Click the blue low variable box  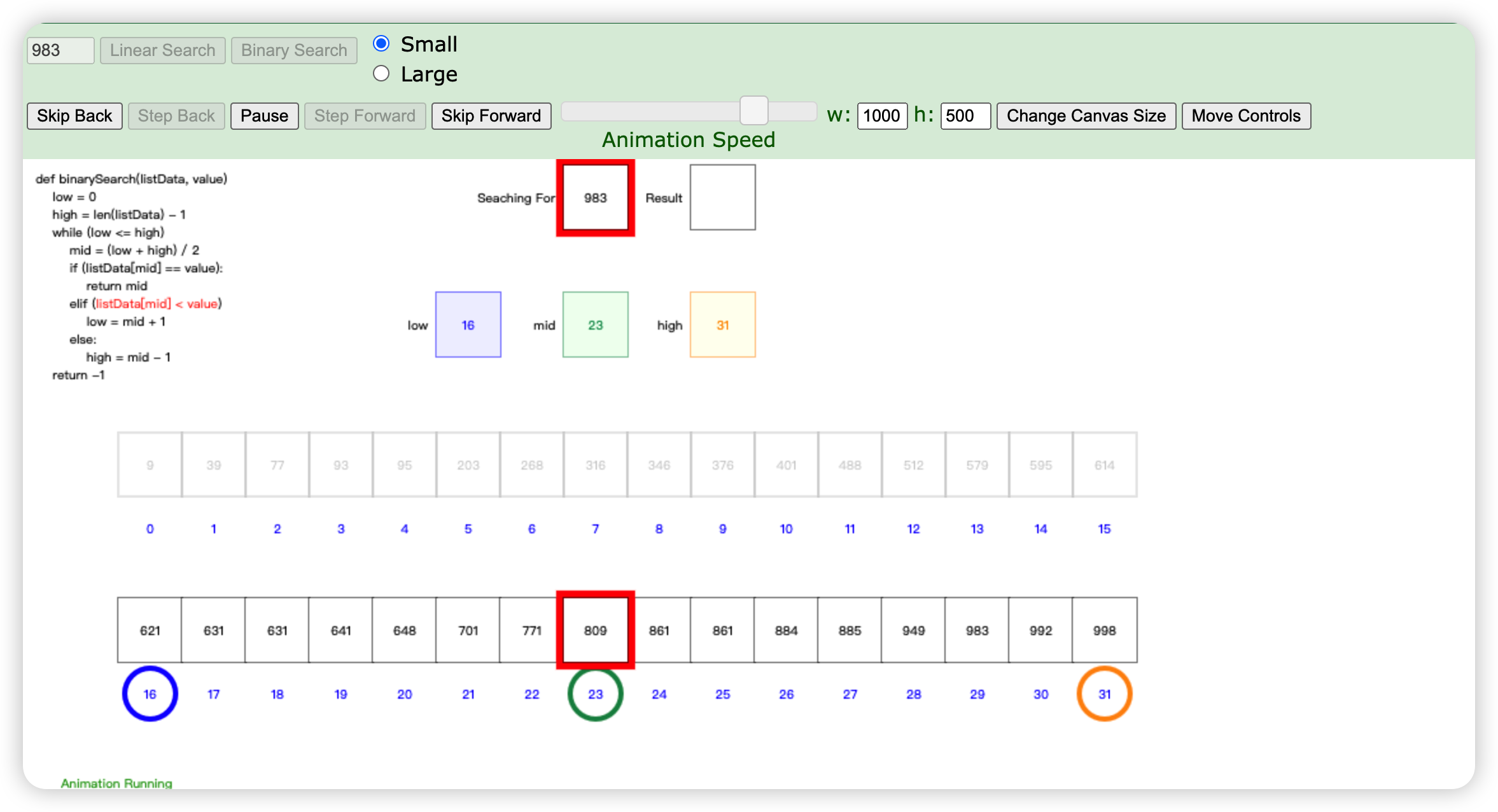point(468,325)
